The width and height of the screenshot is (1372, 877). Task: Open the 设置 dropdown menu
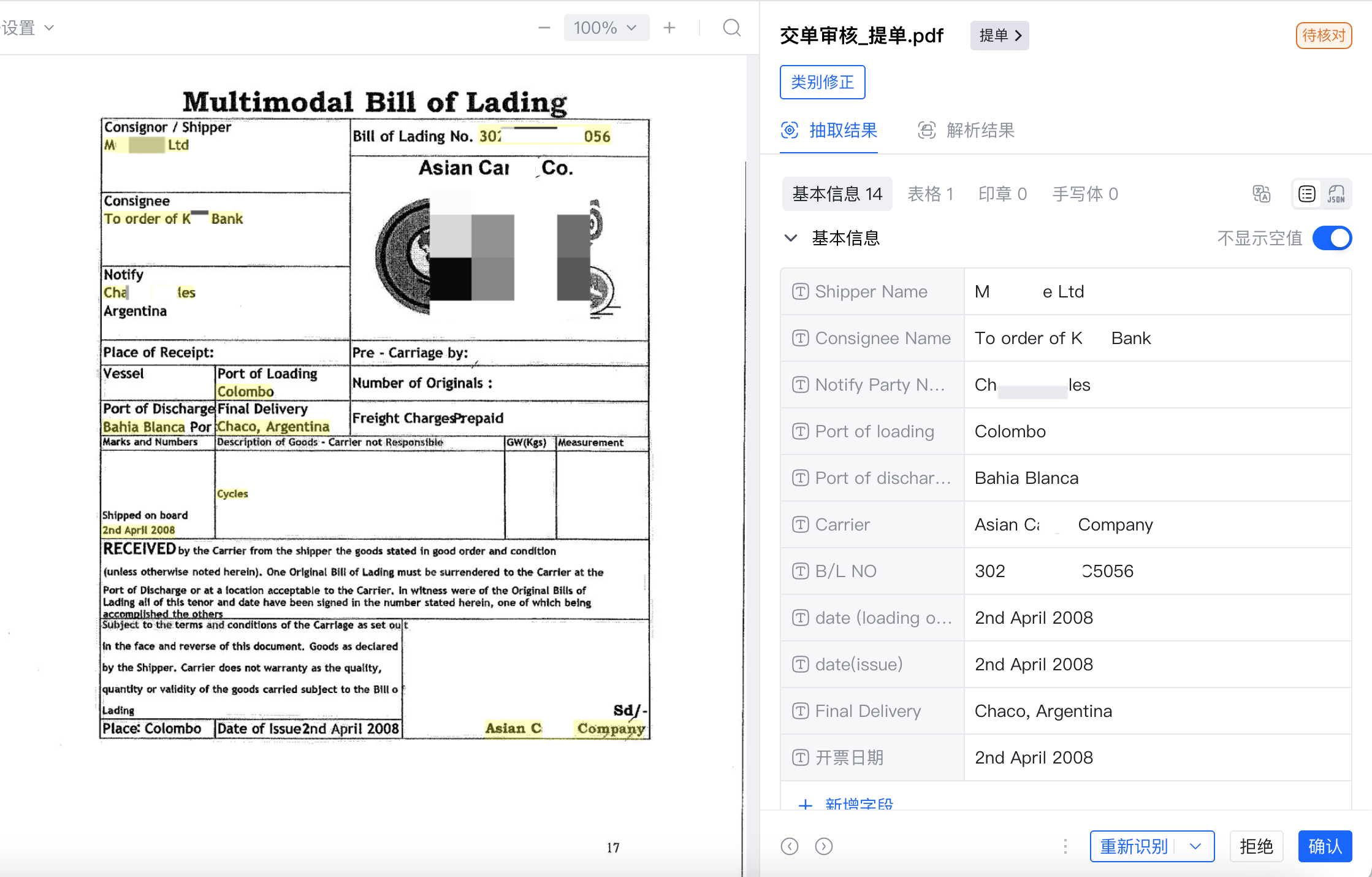(x=28, y=28)
